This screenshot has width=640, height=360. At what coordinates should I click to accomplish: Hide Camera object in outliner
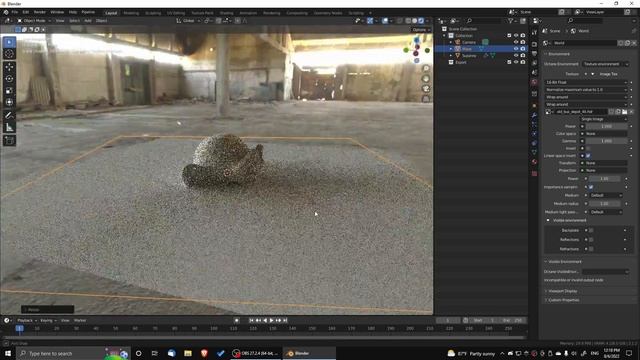516,42
